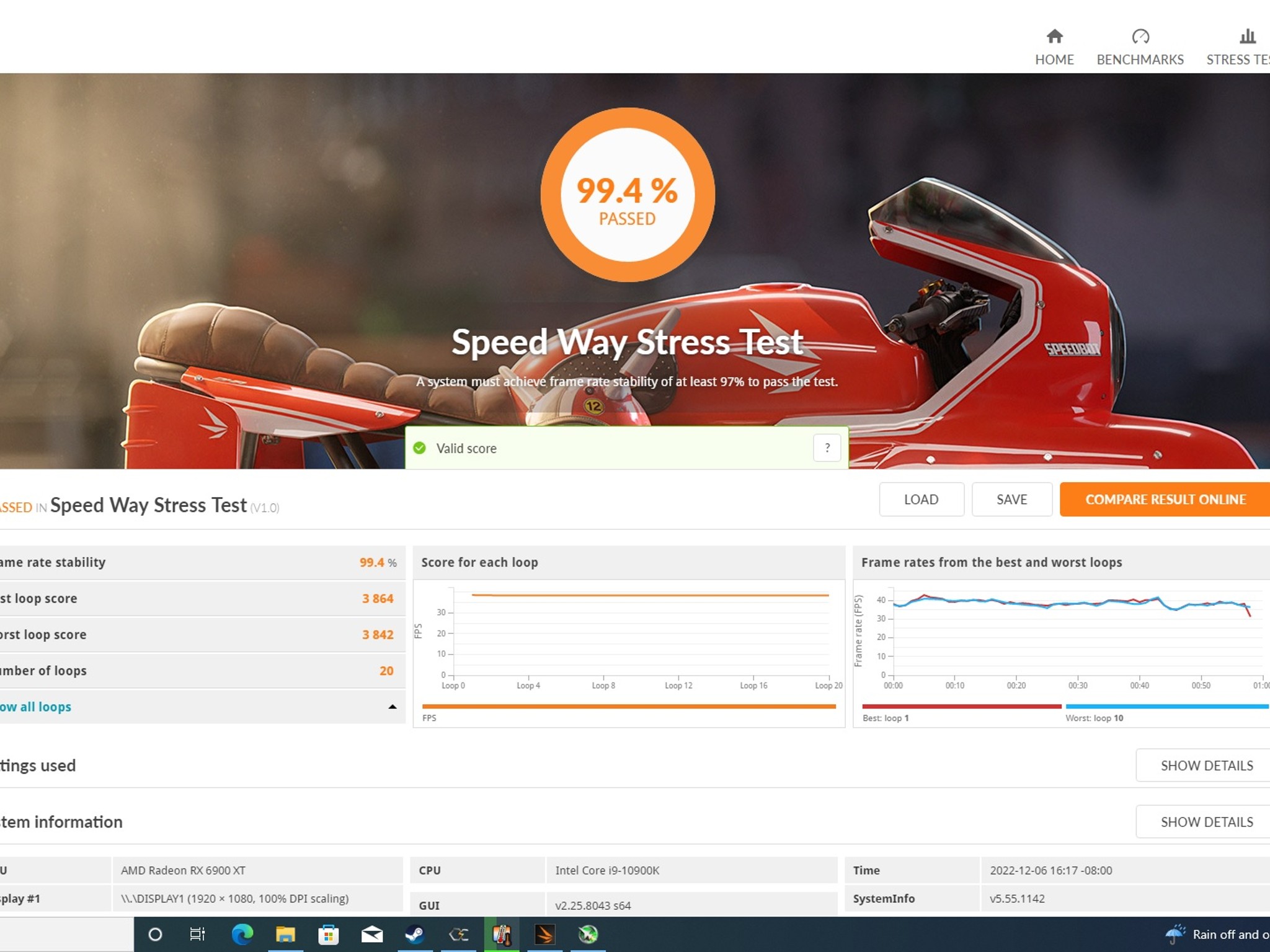Open the Benchmarks section
This screenshot has height=952, width=1270.
[1139, 47]
